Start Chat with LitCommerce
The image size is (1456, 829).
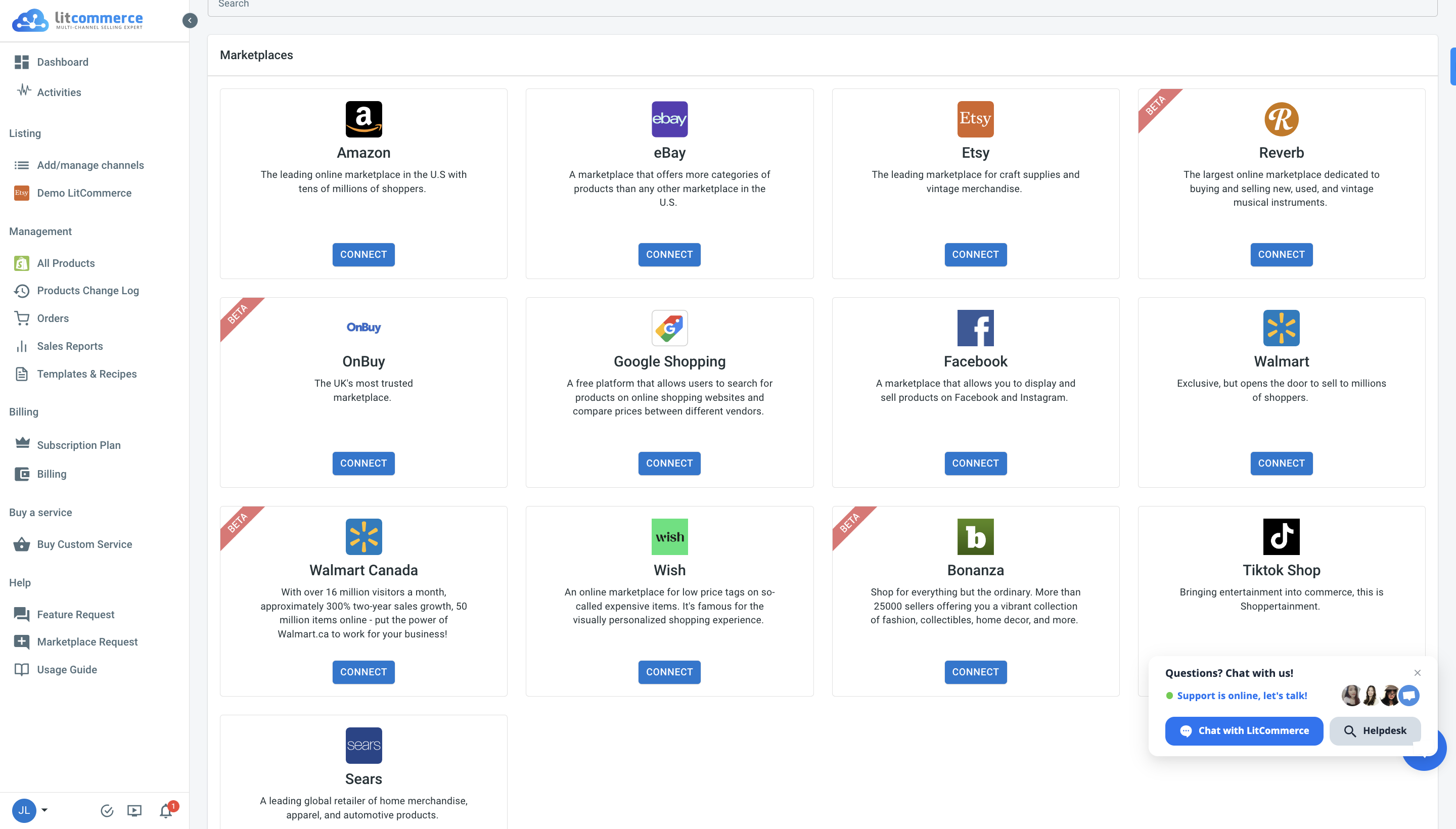tap(1244, 731)
